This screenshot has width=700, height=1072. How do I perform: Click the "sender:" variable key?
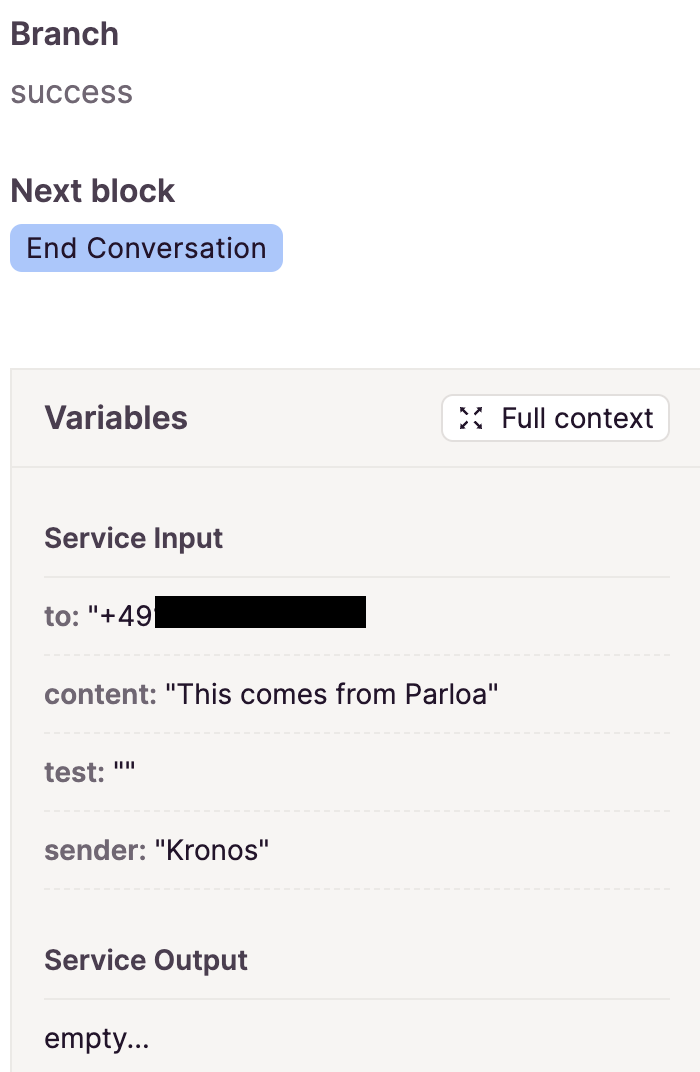coord(95,850)
